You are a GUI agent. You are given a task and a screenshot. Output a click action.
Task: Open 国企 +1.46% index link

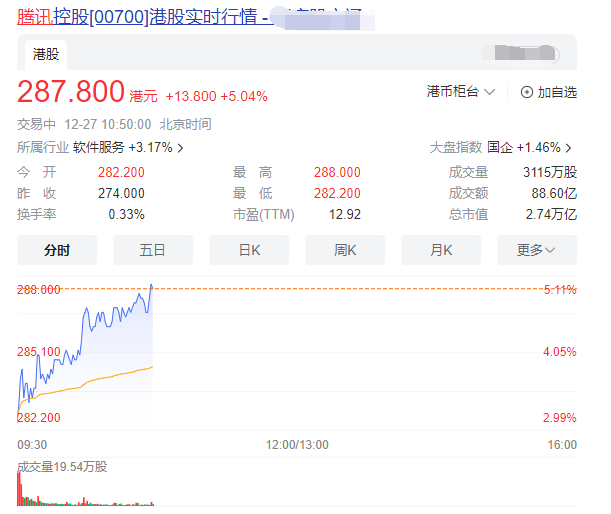tap(524, 147)
